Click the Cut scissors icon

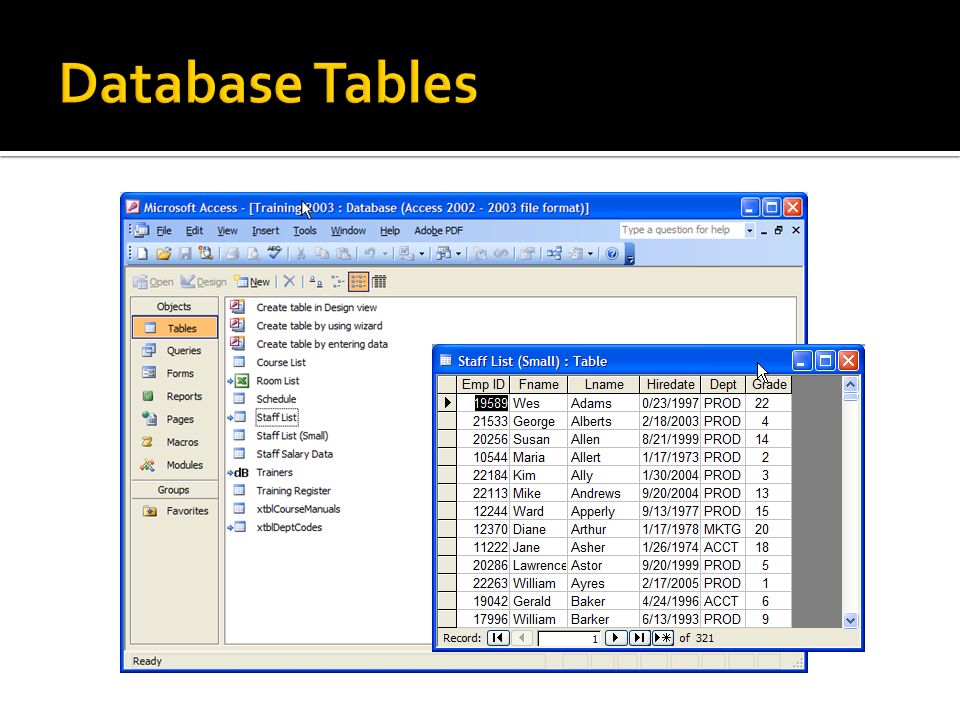click(301, 253)
